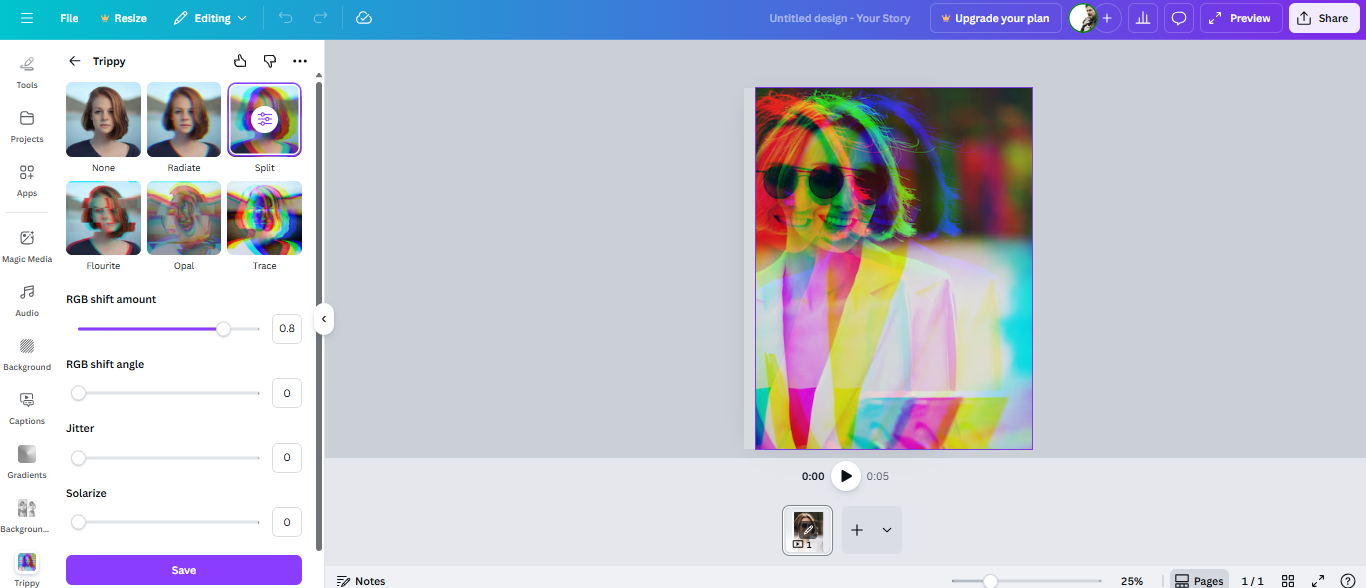Open the Editing mode dropdown
1366x588 pixels.
pyautogui.click(x=210, y=17)
